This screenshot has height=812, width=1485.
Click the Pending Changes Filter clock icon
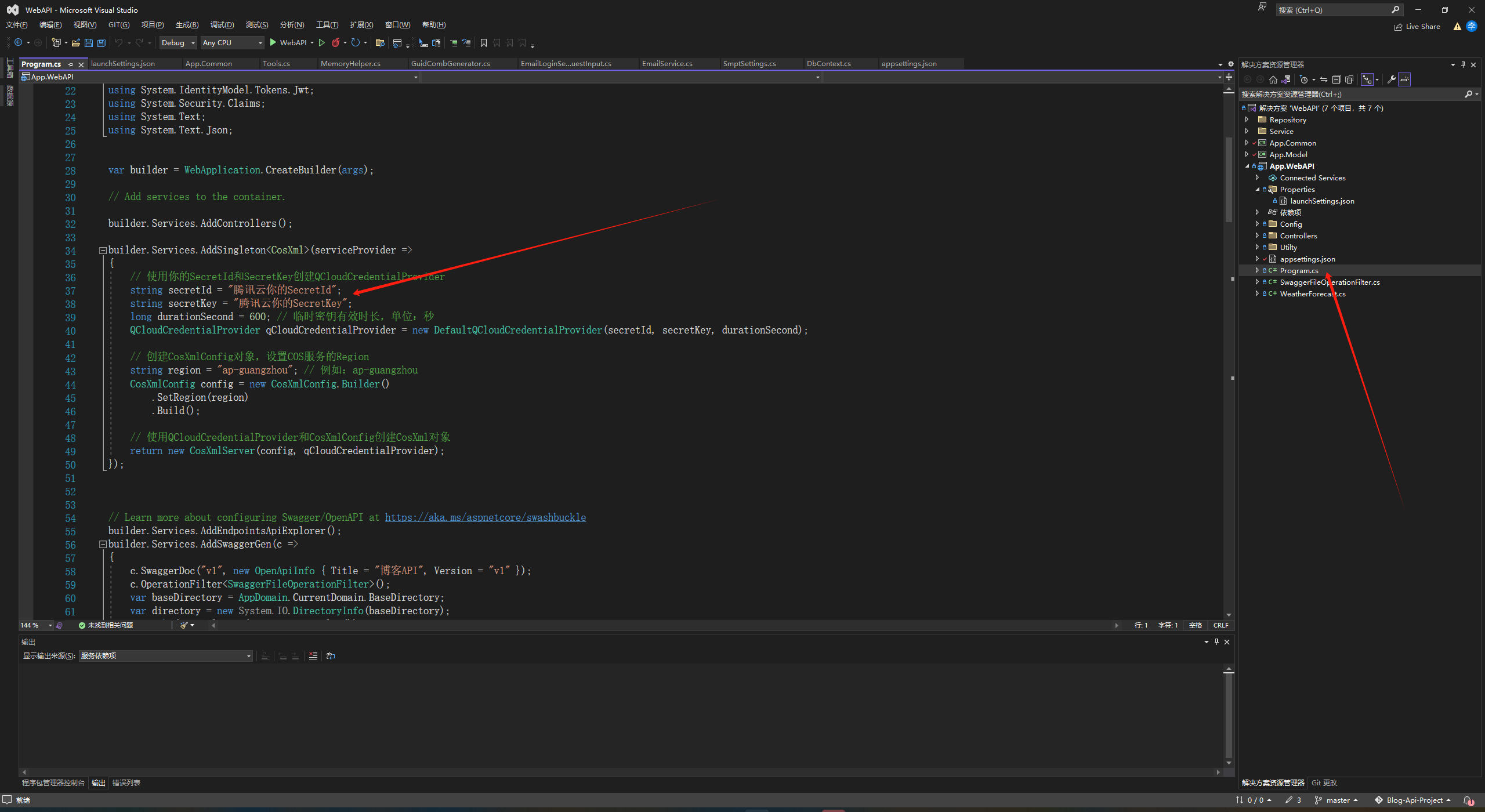pyautogui.click(x=1303, y=79)
